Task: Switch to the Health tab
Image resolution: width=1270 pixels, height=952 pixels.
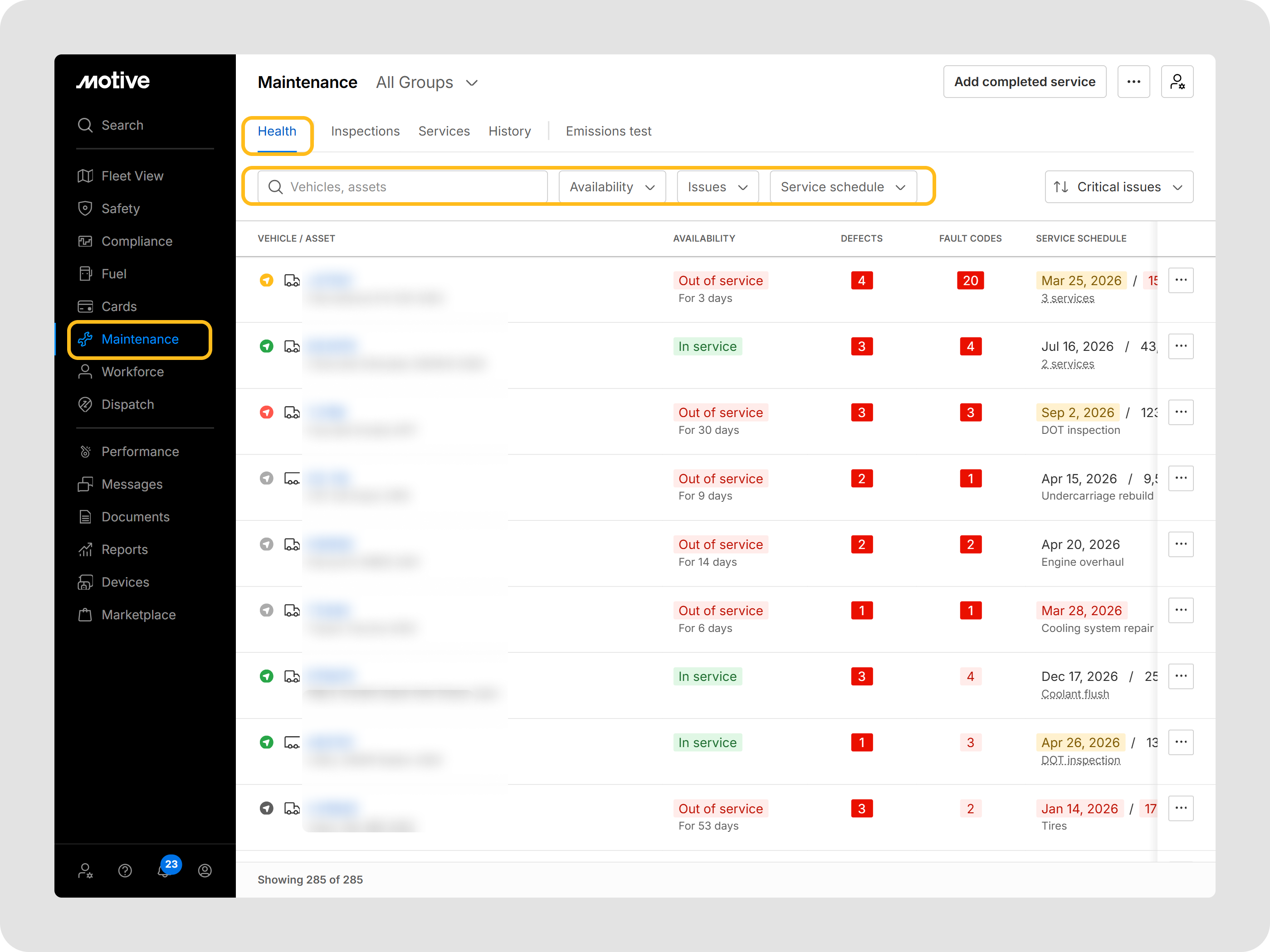Action: (277, 131)
